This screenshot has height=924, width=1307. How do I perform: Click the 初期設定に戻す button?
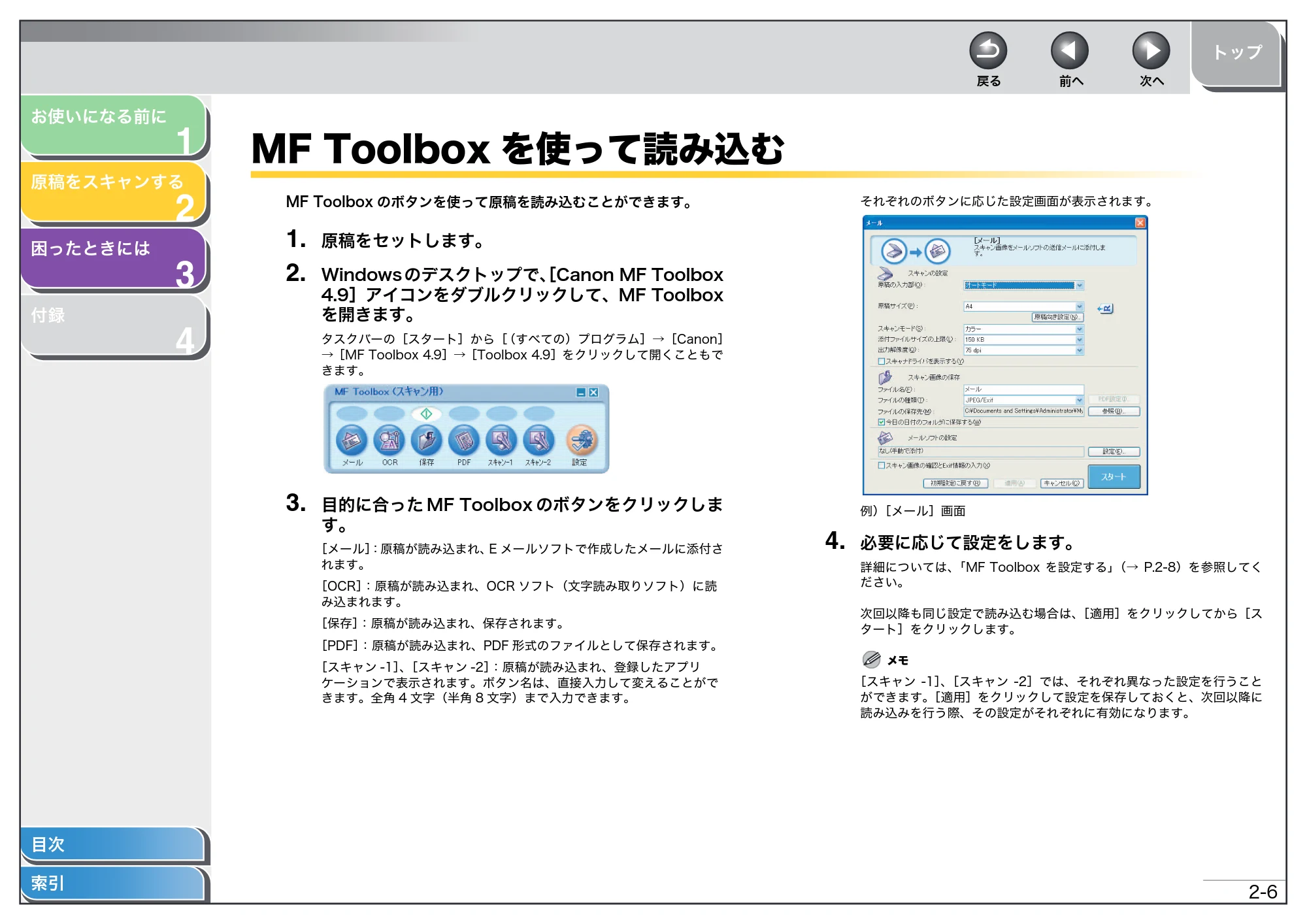955,484
